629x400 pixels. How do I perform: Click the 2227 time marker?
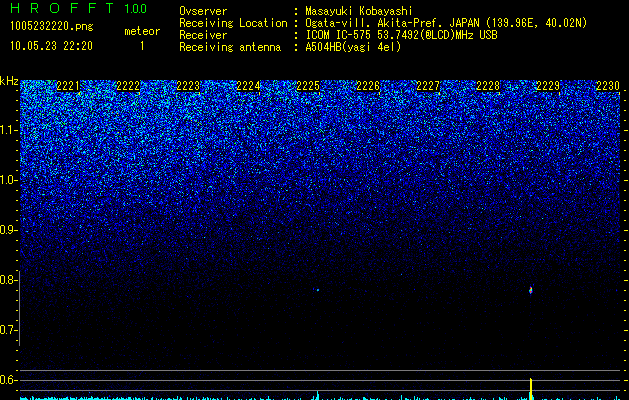428,86
